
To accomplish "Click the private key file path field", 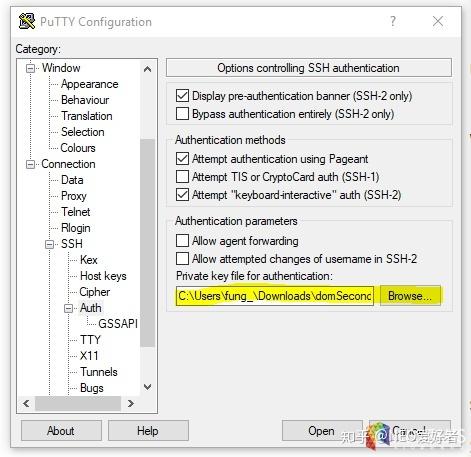I will click(275, 296).
